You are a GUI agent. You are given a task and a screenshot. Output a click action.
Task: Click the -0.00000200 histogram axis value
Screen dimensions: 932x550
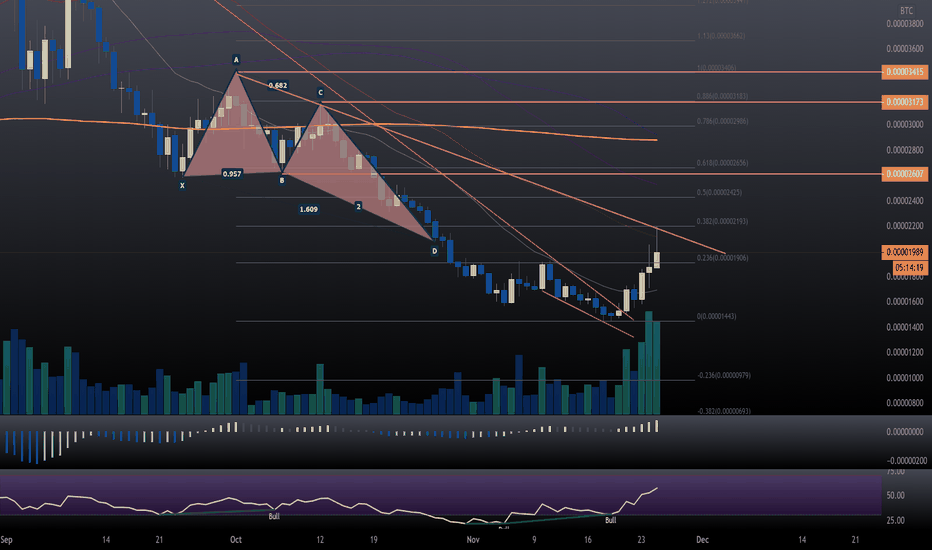point(906,460)
